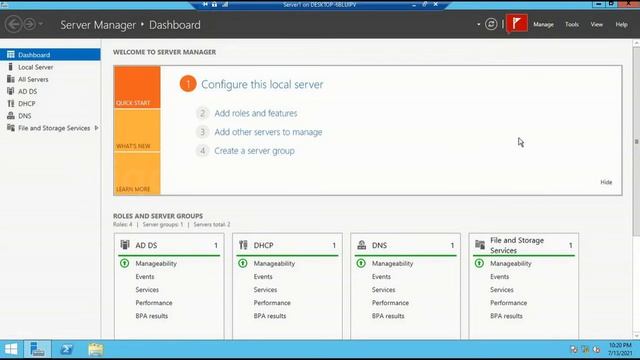Open Events in the DHCP tile
The width and height of the screenshot is (640, 360).
(x=263, y=277)
